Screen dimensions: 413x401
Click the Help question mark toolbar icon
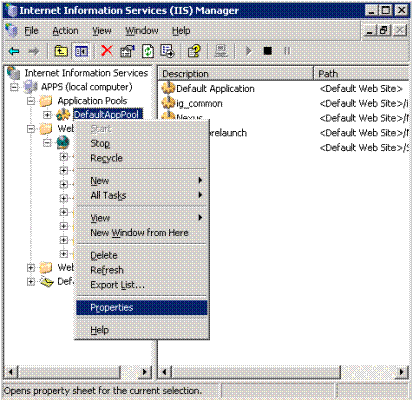194,51
